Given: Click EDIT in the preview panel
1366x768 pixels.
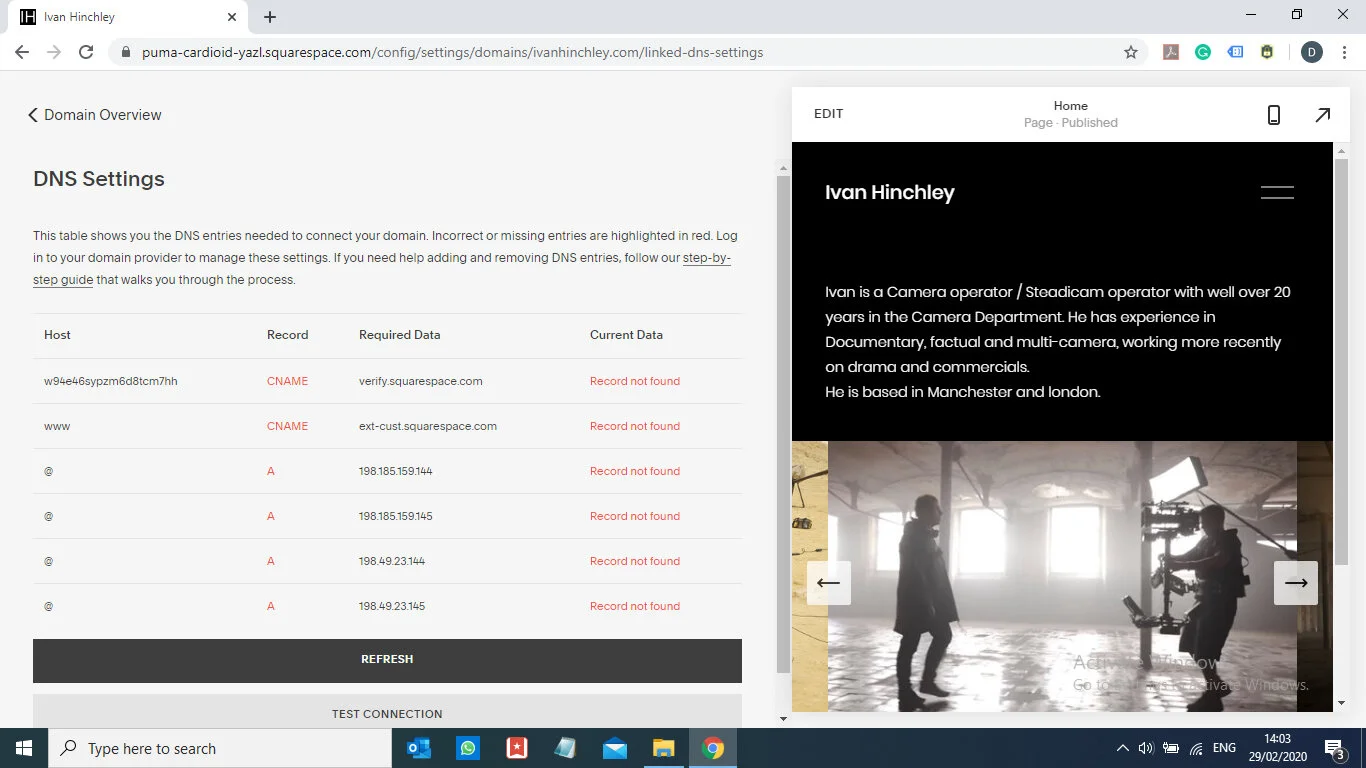Looking at the screenshot, I should point(828,114).
